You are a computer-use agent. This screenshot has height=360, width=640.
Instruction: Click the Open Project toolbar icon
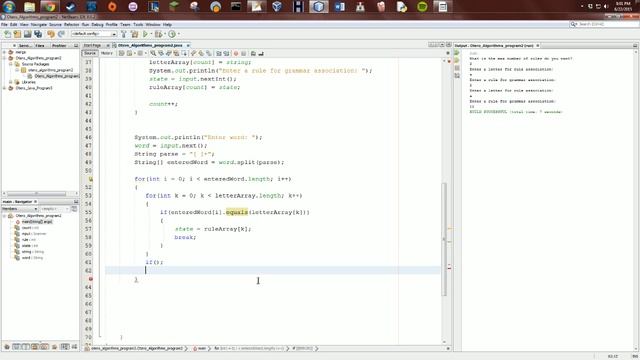27,34
